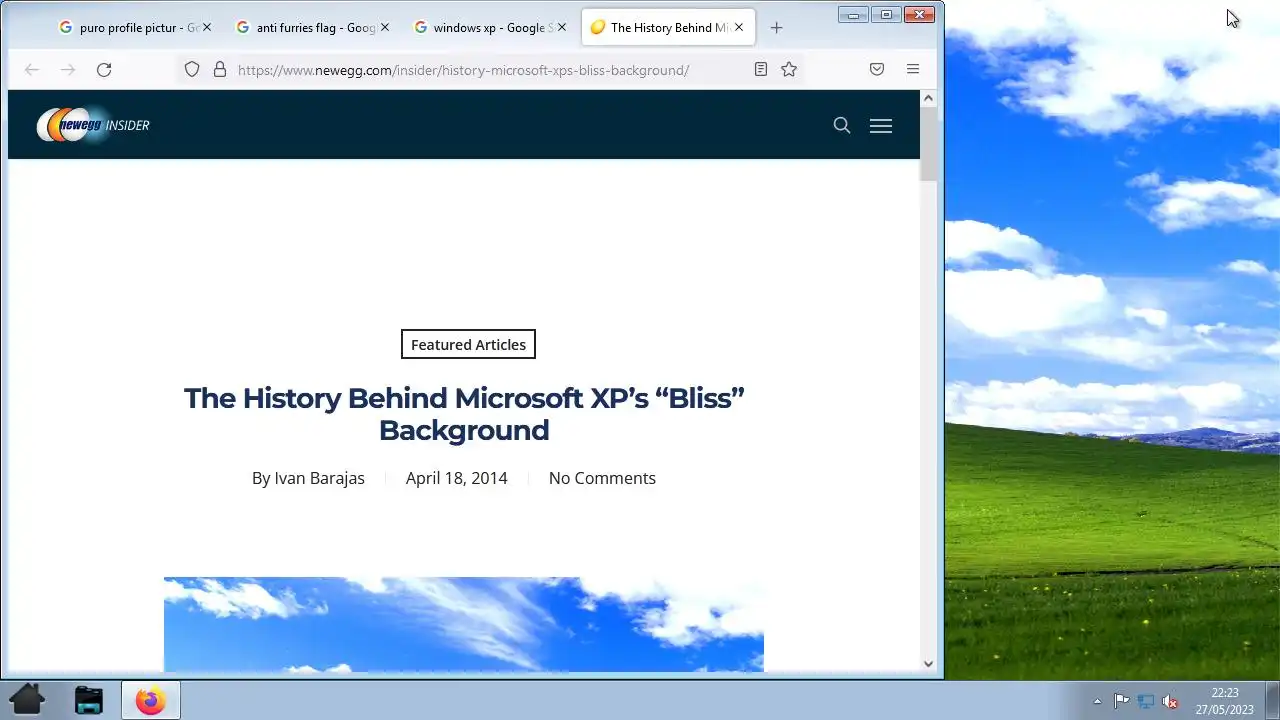Click the April 18, 2014 date

point(456,478)
